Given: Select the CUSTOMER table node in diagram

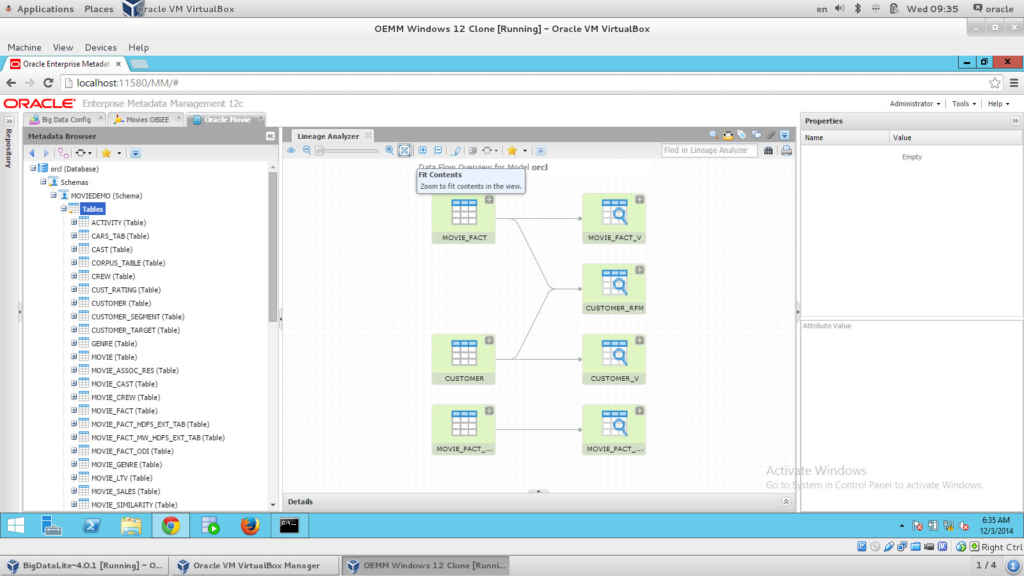Looking at the screenshot, I should point(464,360).
